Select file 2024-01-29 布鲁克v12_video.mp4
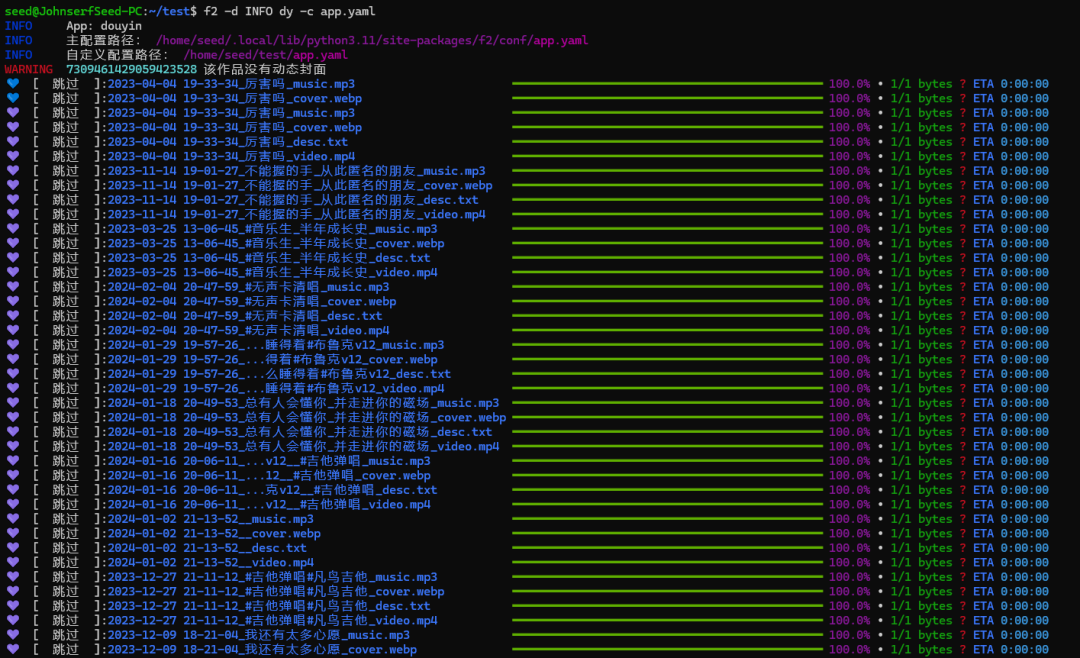Viewport: 1080px width, 658px height. tap(276, 388)
